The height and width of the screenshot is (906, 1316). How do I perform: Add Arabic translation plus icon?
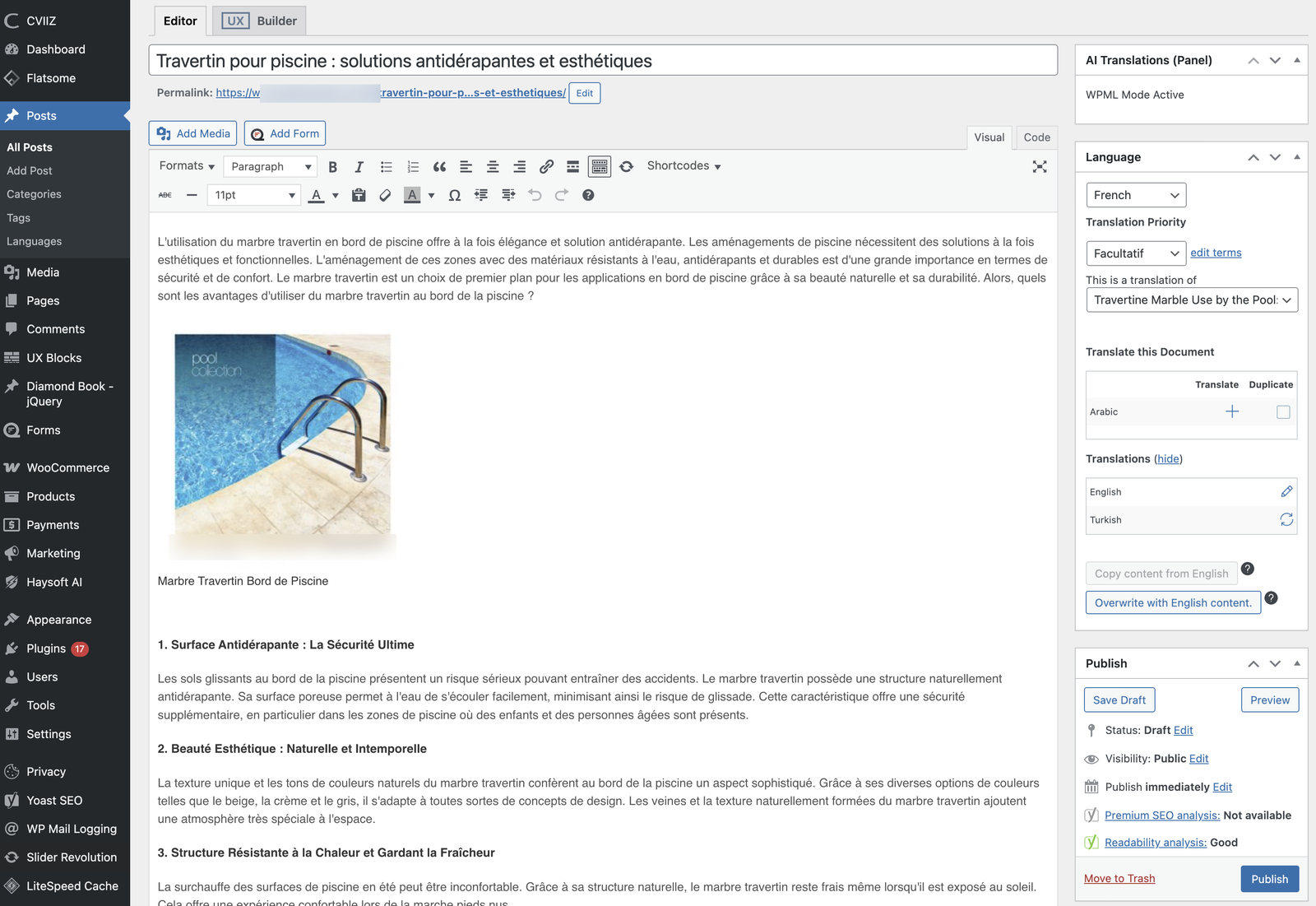(1232, 411)
